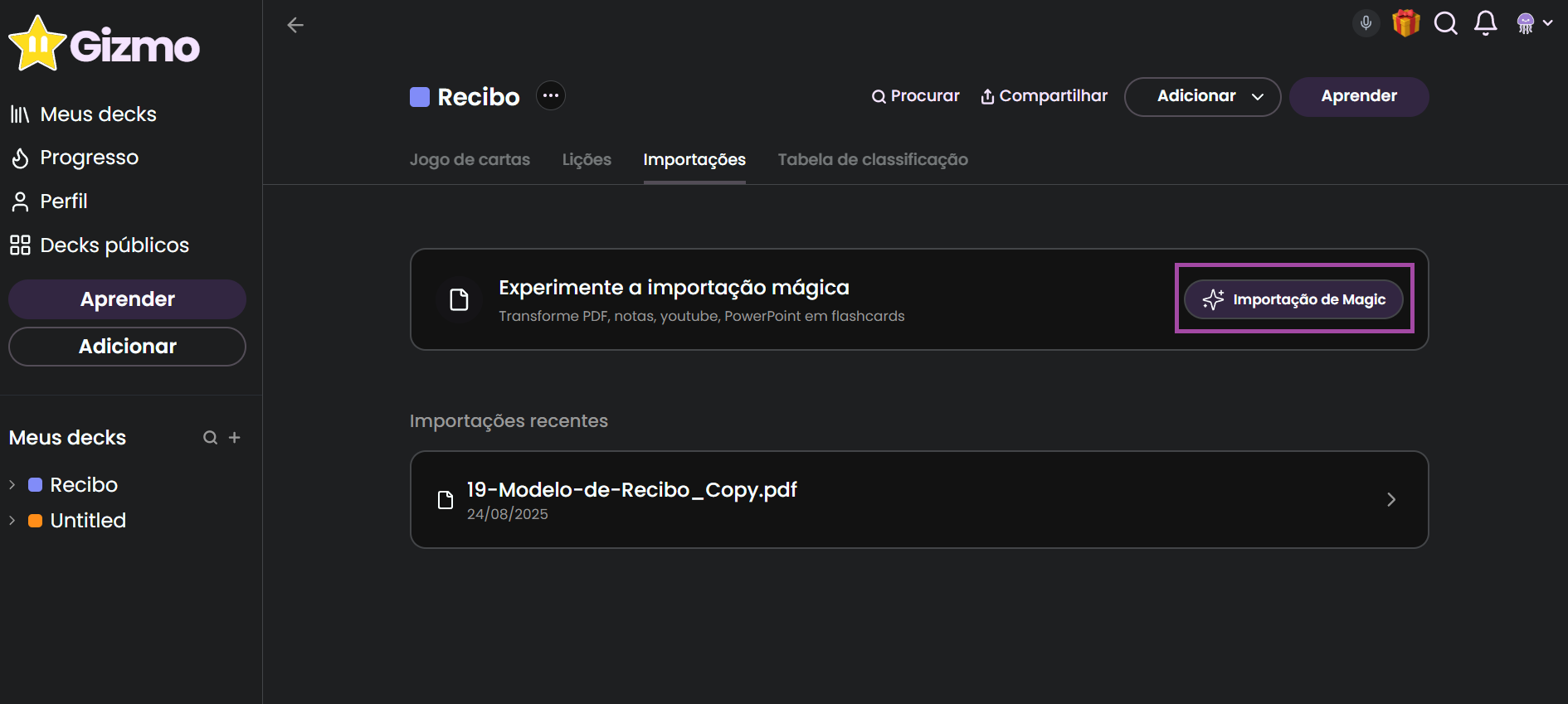
Task: Expand the Untitled deck in the sidebar tree
Action: (x=12, y=521)
